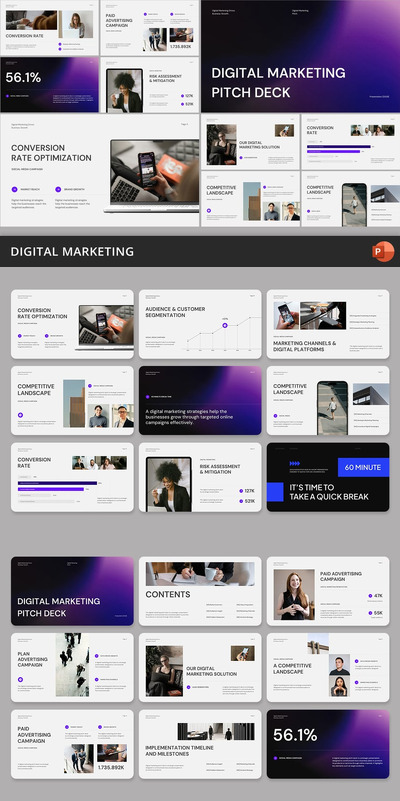Click the CONTENTS title text
Screen dimensions: 400x801
click(x=168, y=594)
